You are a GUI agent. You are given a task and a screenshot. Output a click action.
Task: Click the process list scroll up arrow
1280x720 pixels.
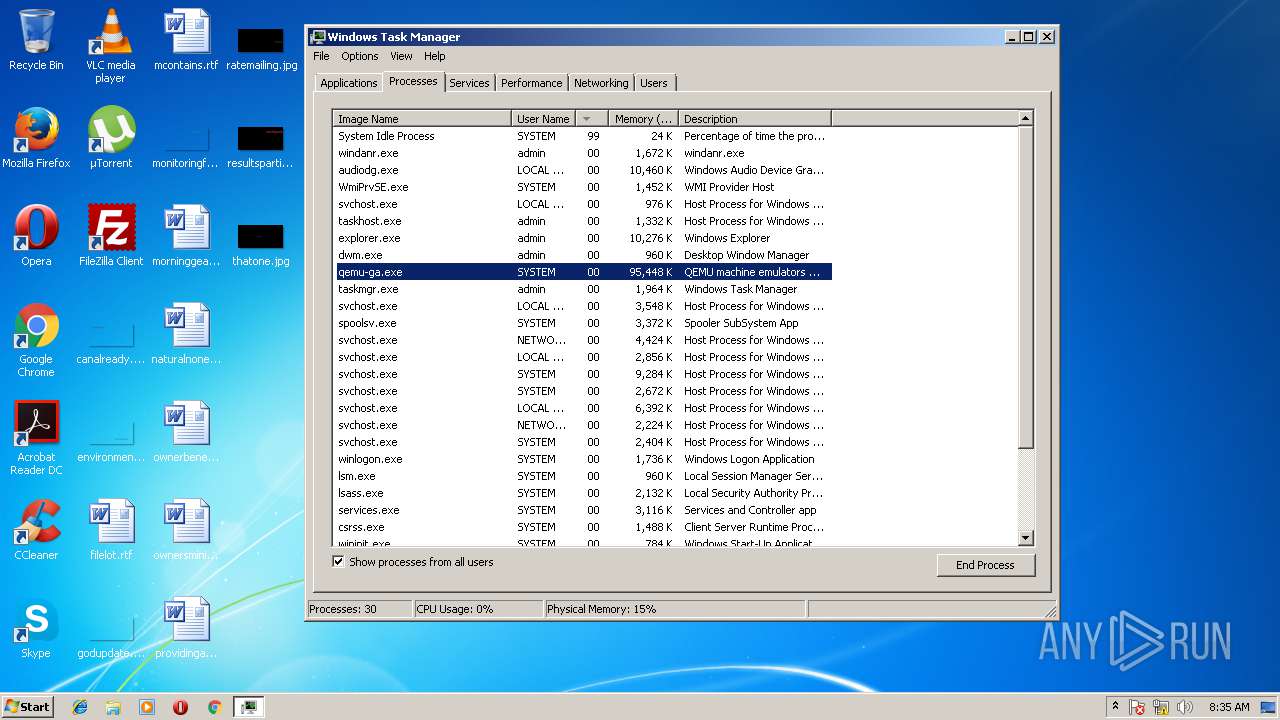pyautogui.click(x=1025, y=118)
